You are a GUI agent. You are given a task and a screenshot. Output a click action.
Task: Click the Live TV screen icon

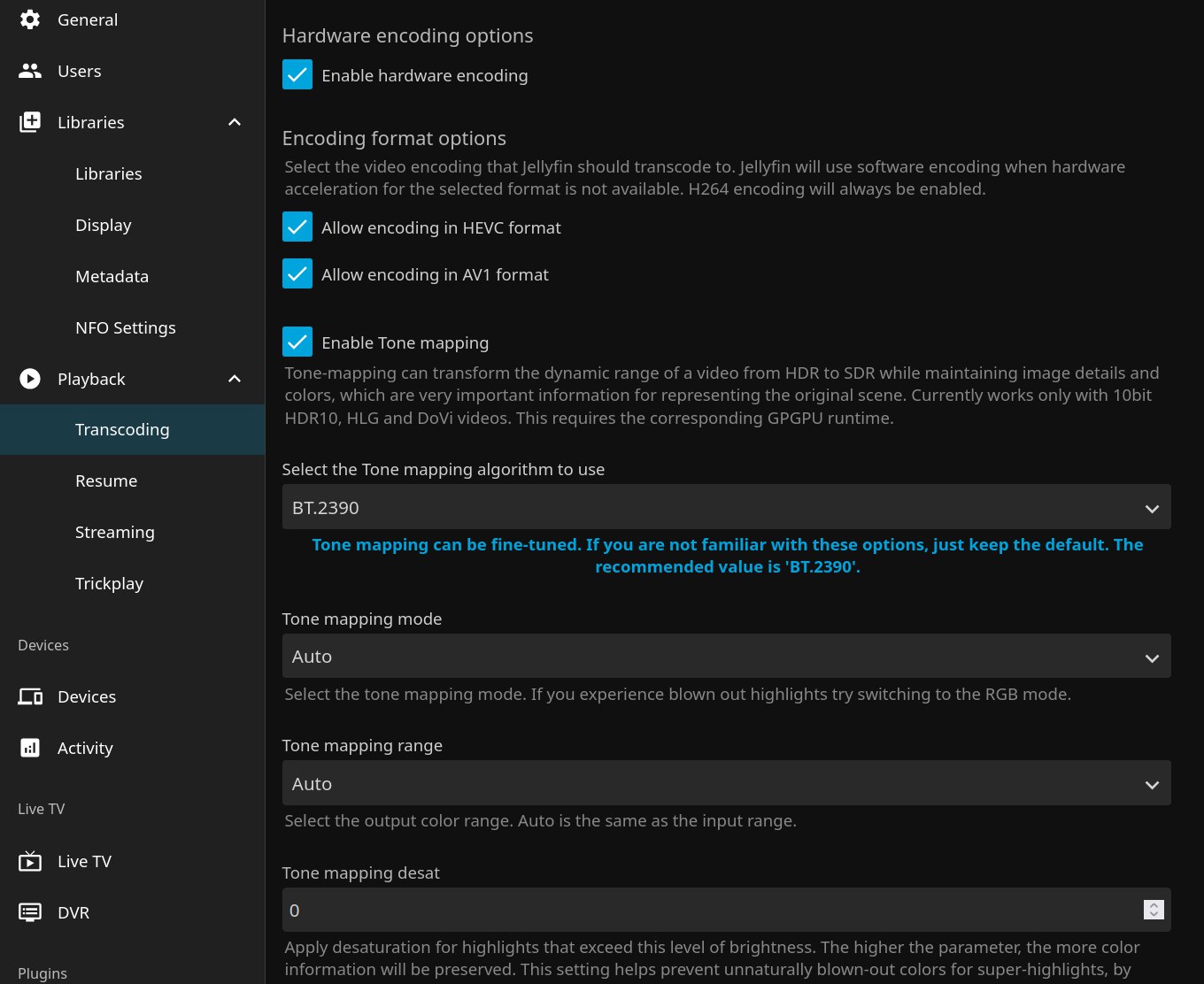point(30,861)
